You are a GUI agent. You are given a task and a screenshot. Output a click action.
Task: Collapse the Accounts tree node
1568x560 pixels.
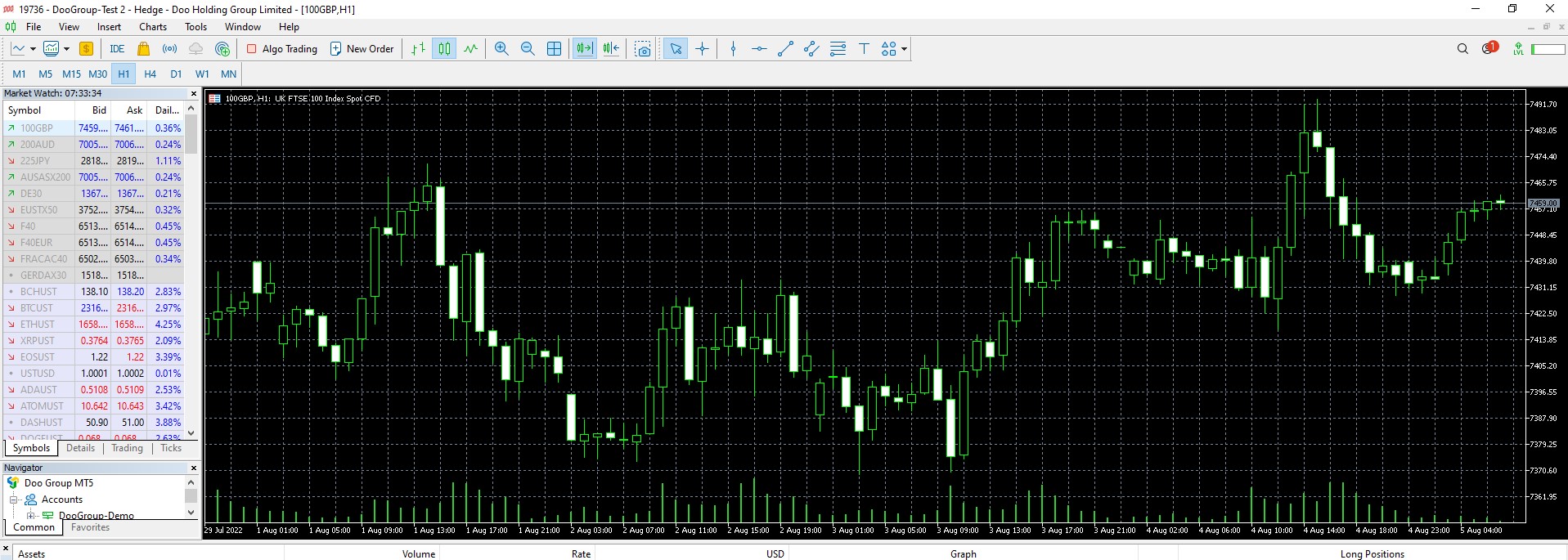14,500
